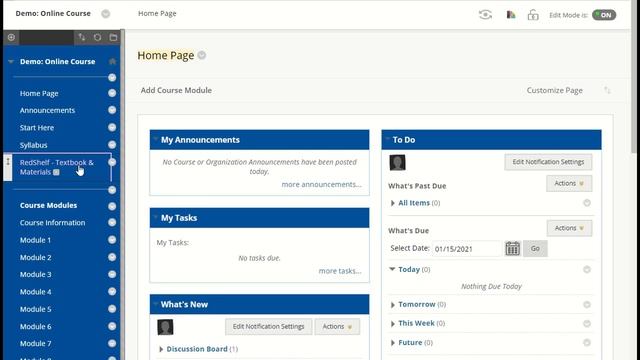Viewport: 640px width, 360px height.
Task: Click the course availability lock icon
Action: click(533, 15)
